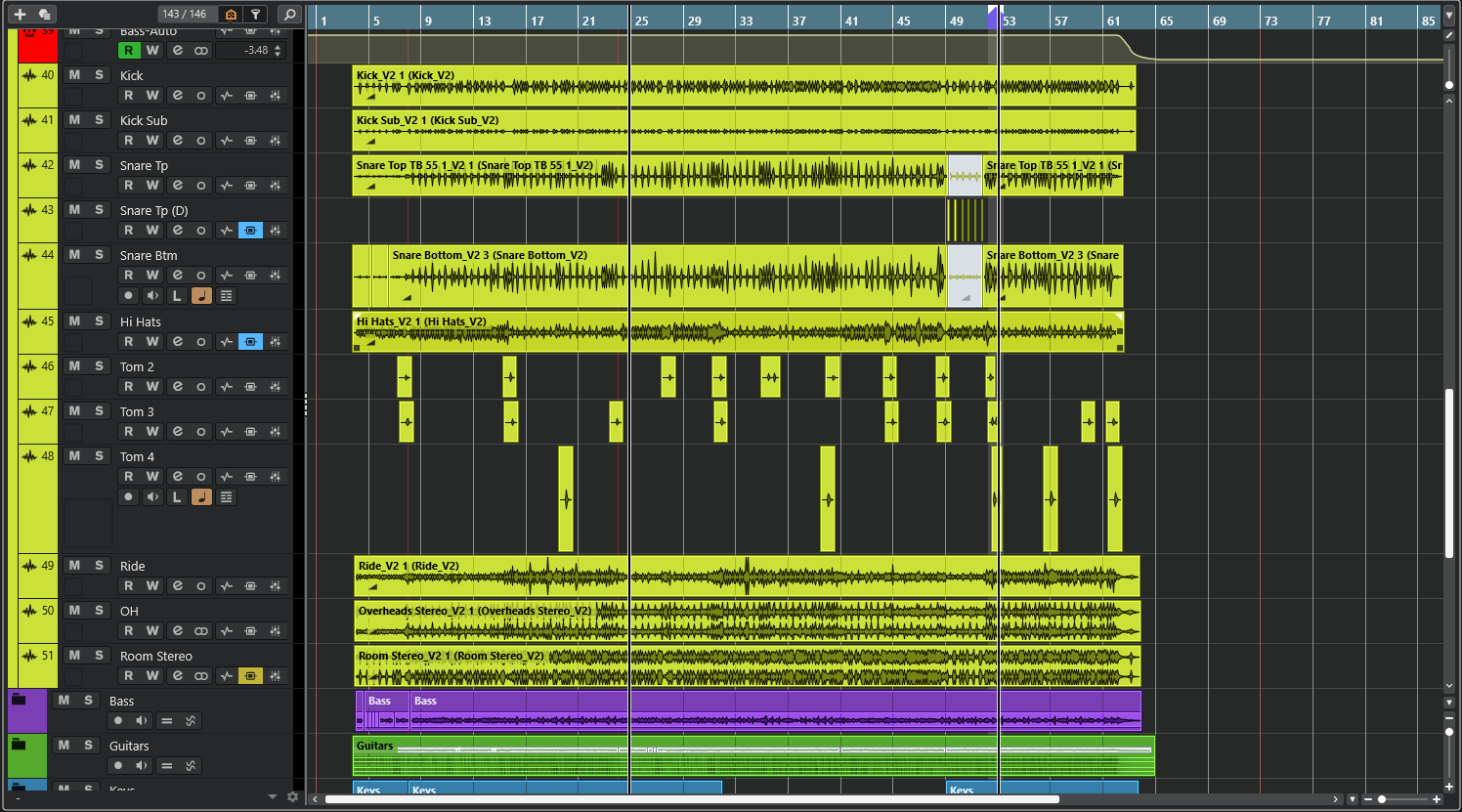This screenshot has width=1462, height=812.
Task: Open lanes icon on Snare Btm track
Action: pos(226,296)
